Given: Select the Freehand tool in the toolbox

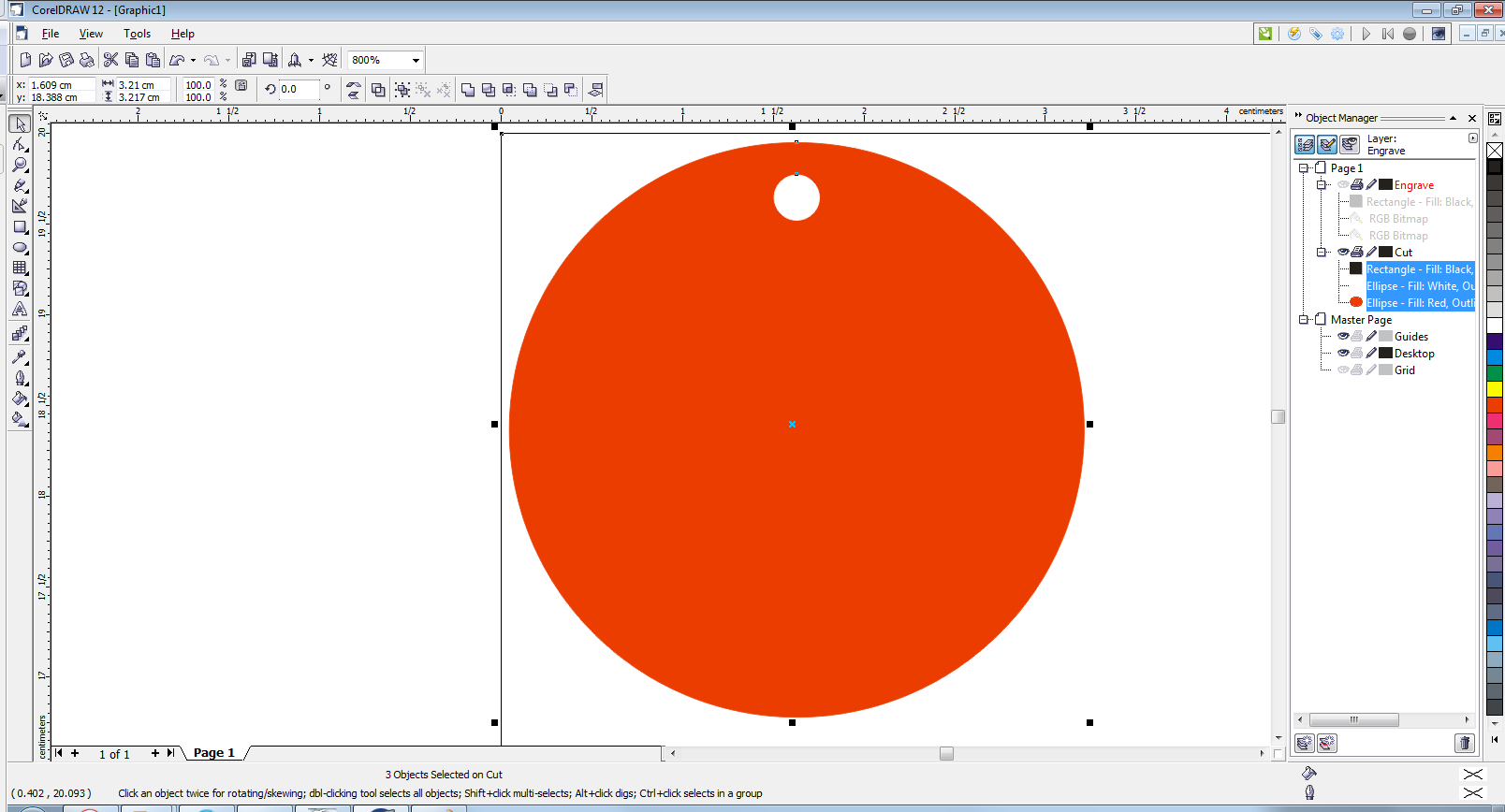Looking at the screenshot, I should click(x=20, y=185).
